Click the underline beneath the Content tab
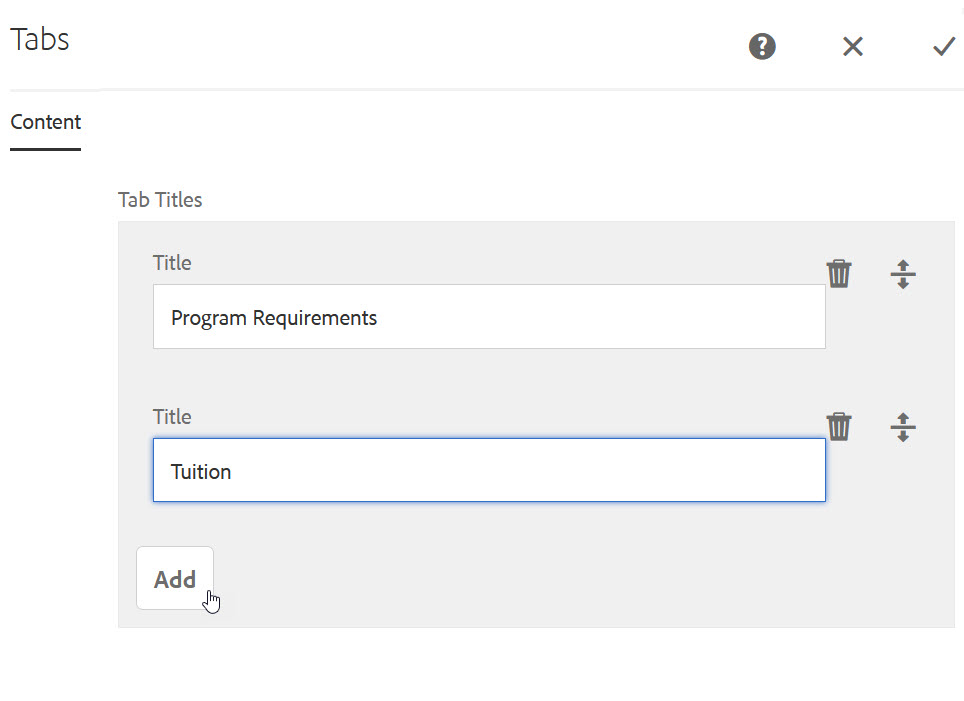 point(45,149)
